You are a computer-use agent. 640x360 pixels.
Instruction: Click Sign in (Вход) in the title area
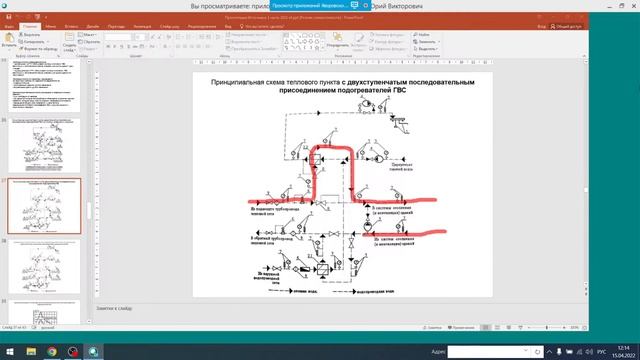tap(541, 26)
